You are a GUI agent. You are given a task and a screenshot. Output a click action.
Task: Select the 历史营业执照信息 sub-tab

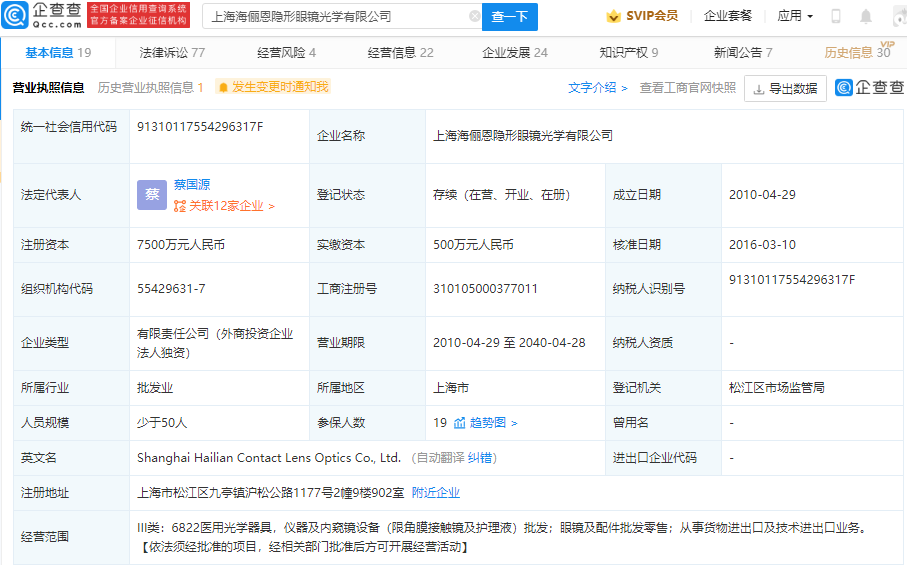pos(150,88)
